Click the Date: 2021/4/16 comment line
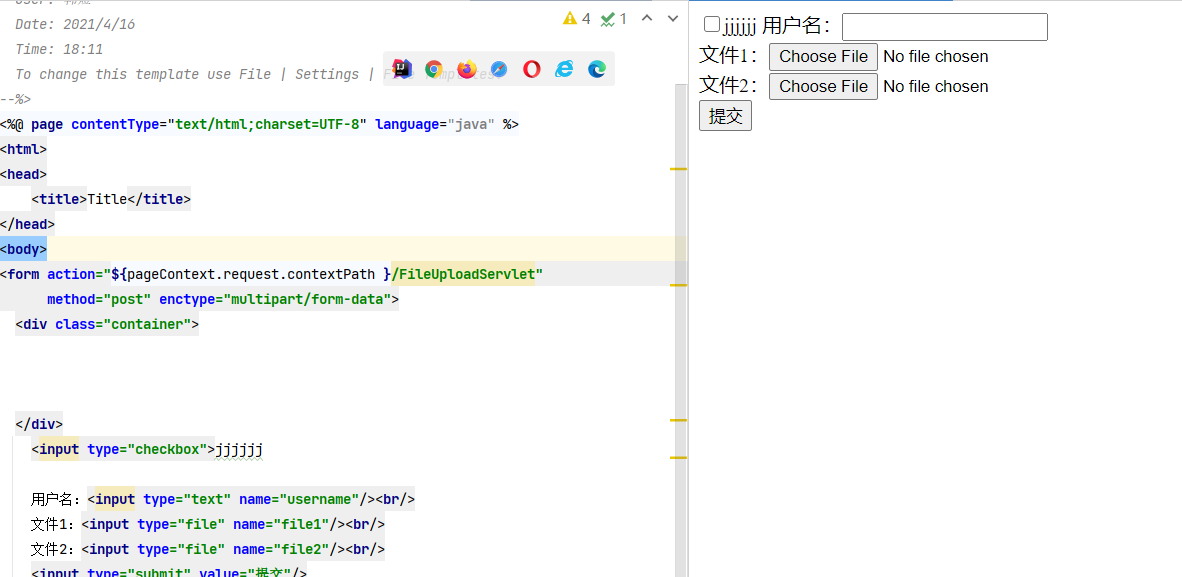The height and width of the screenshot is (577, 1182). click(x=75, y=24)
